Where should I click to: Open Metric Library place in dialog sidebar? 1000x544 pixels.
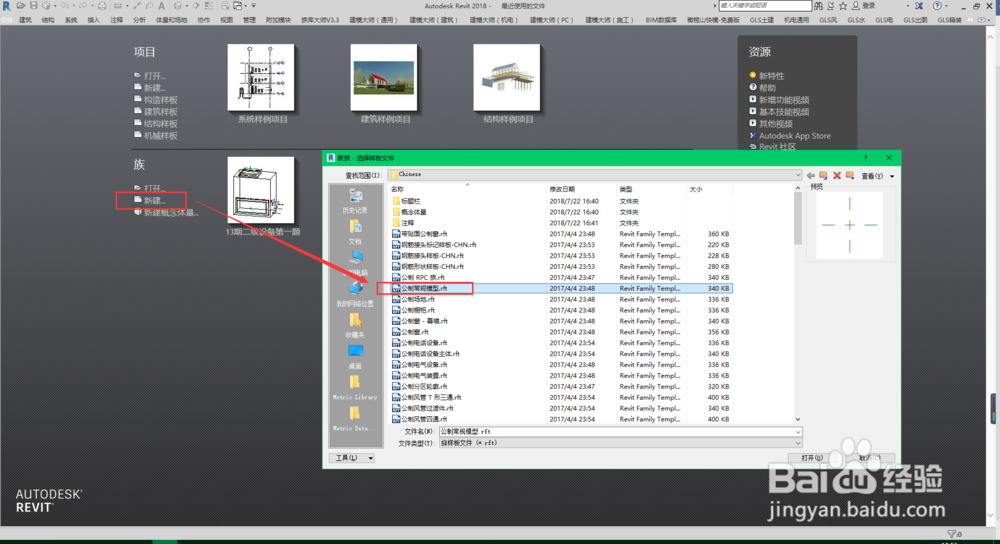pyautogui.click(x=355, y=388)
